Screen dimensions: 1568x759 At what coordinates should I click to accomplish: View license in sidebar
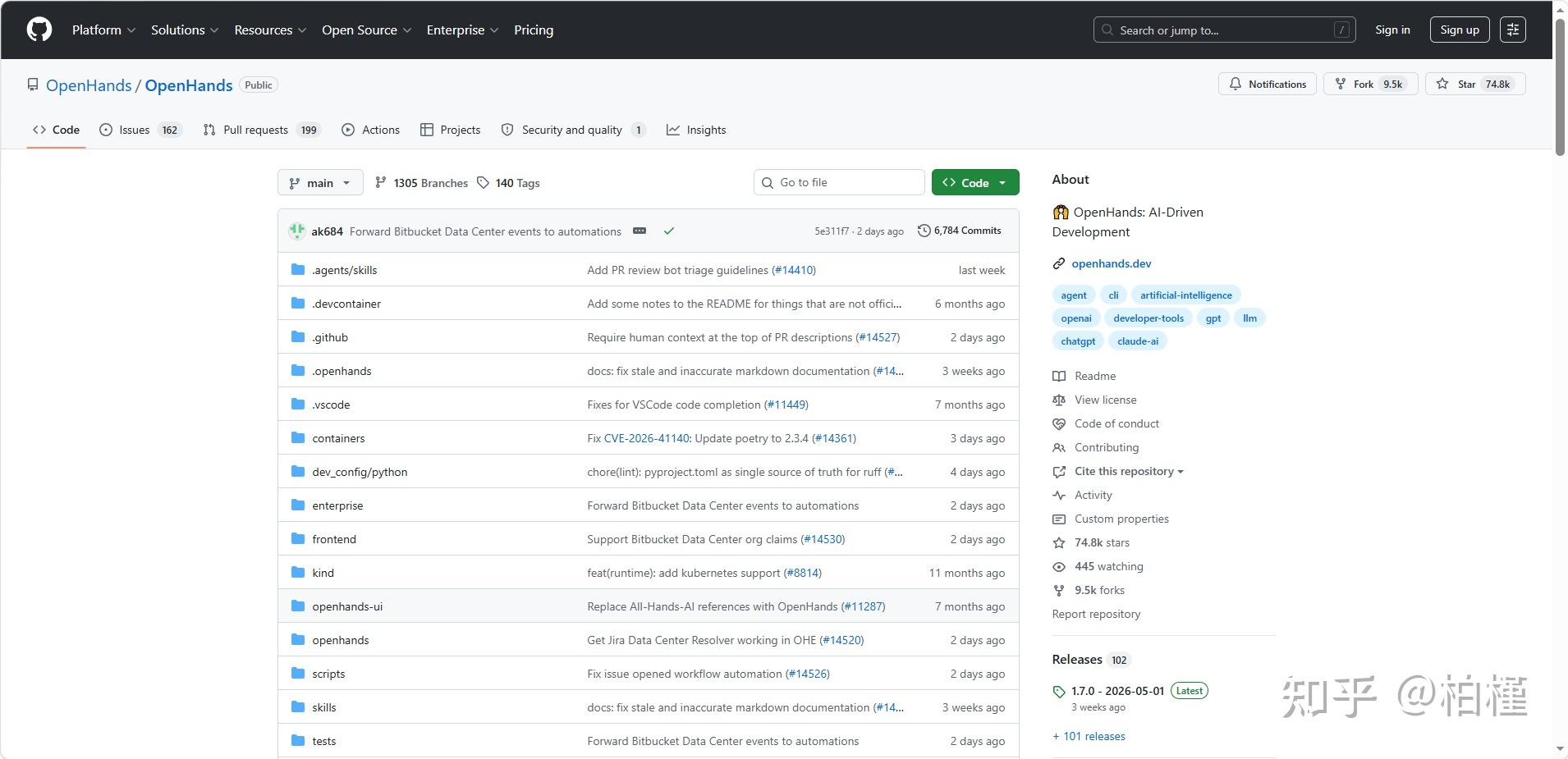1094,400
